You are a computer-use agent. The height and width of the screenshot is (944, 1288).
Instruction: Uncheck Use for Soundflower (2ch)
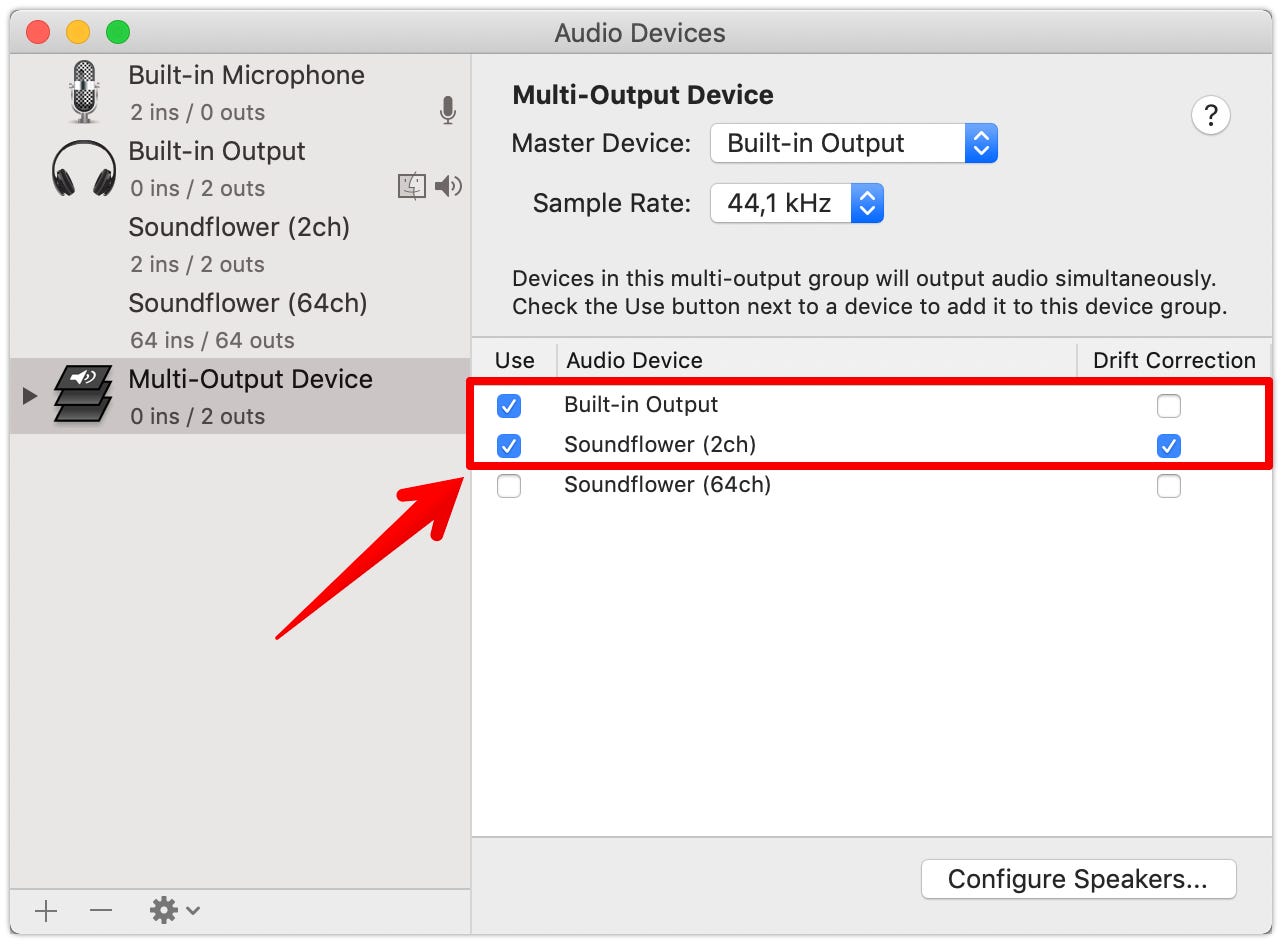tap(509, 445)
